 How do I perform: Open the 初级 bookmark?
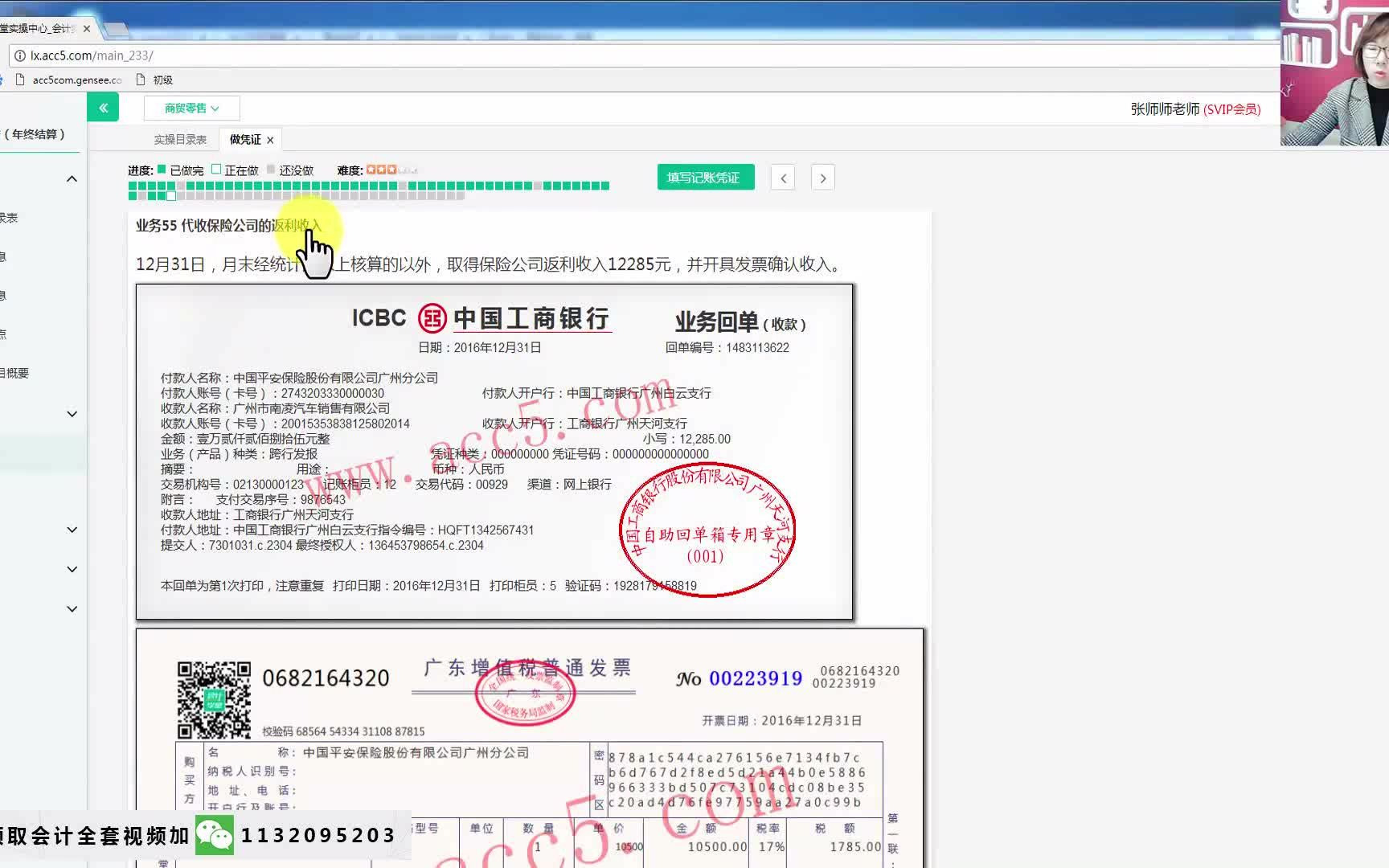154,80
